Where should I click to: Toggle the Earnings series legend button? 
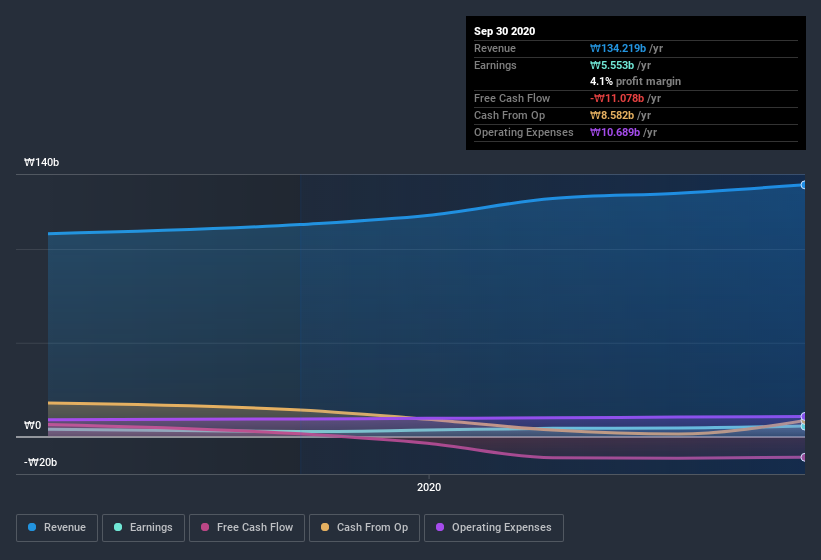[x=143, y=528]
